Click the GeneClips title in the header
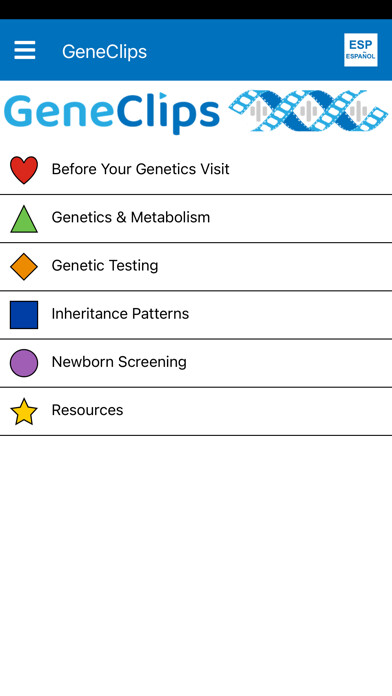The image size is (392, 696). click(x=104, y=51)
